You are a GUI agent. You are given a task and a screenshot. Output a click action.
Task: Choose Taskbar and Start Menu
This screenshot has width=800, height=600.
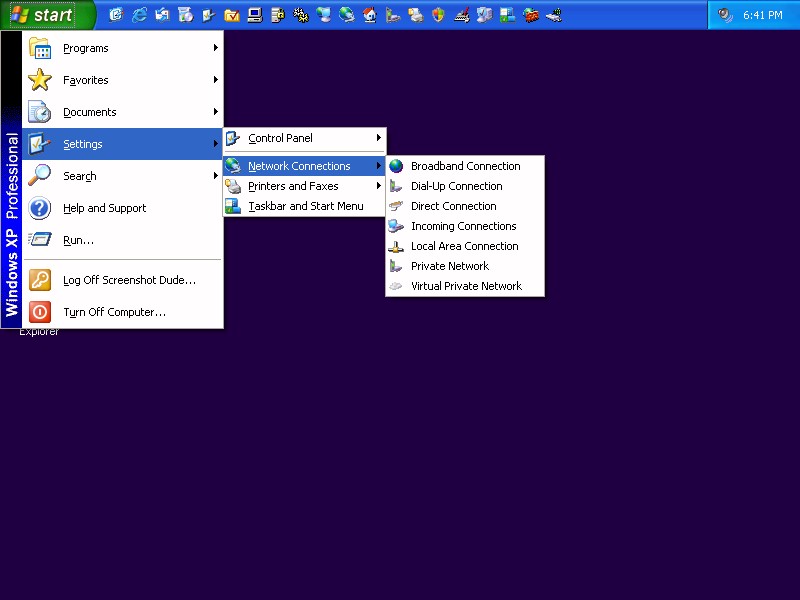pyautogui.click(x=305, y=206)
